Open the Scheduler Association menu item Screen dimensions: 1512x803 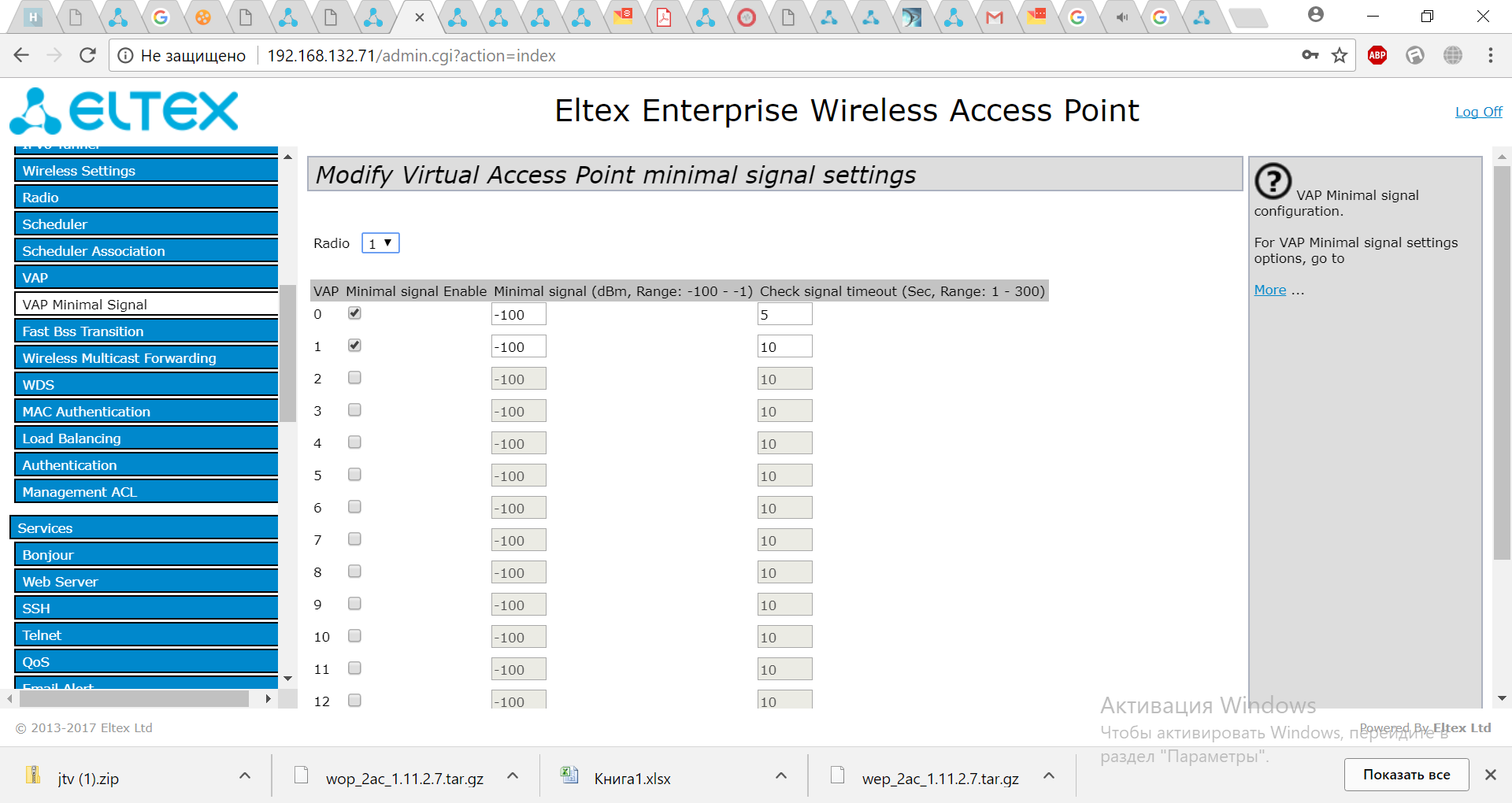tap(146, 251)
